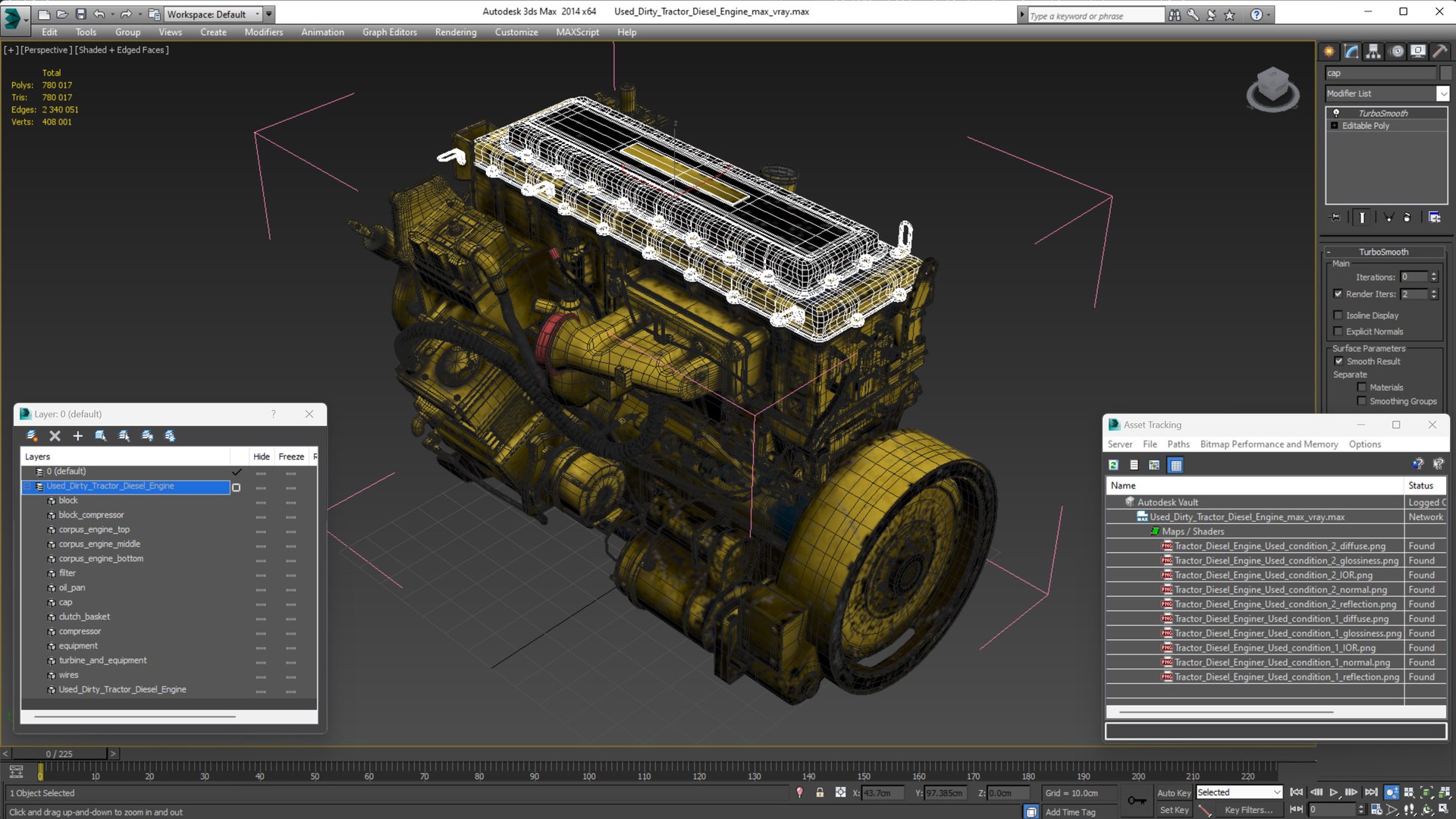The image size is (1456, 819).
Task: Toggle Hide for block layer row
Action: coord(261,501)
